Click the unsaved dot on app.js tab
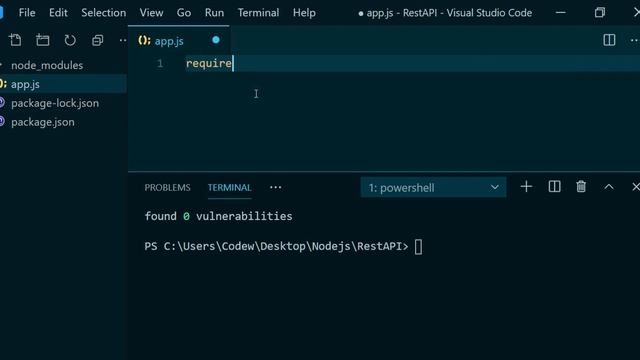Screen dimensions: 640x360 click(x=216, y=40)
